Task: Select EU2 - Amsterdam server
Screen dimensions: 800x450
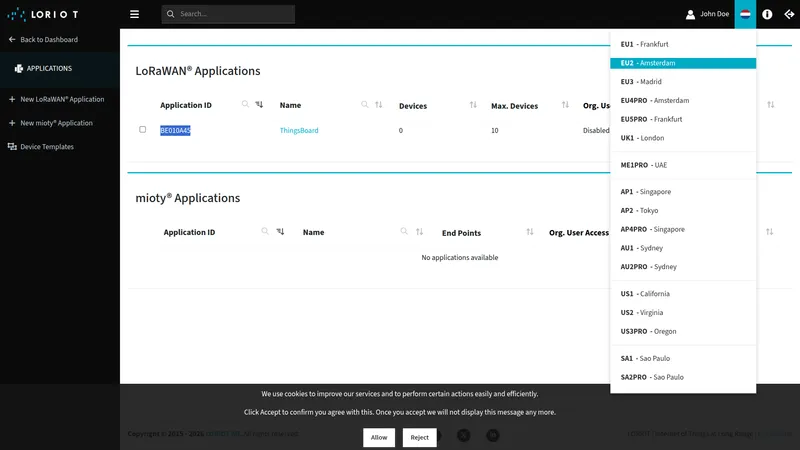Action: (x=683, y=63)
